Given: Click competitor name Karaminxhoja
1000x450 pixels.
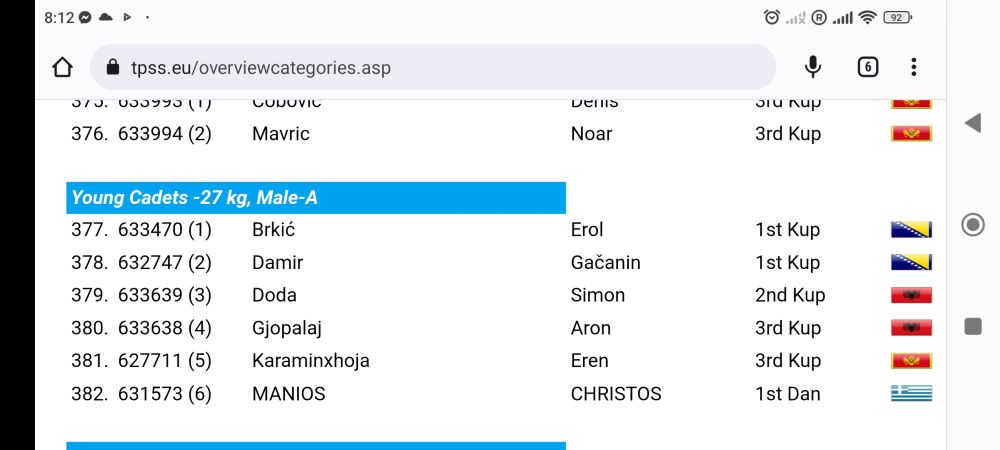Looking at the screenshot, I should pos(310,361).
